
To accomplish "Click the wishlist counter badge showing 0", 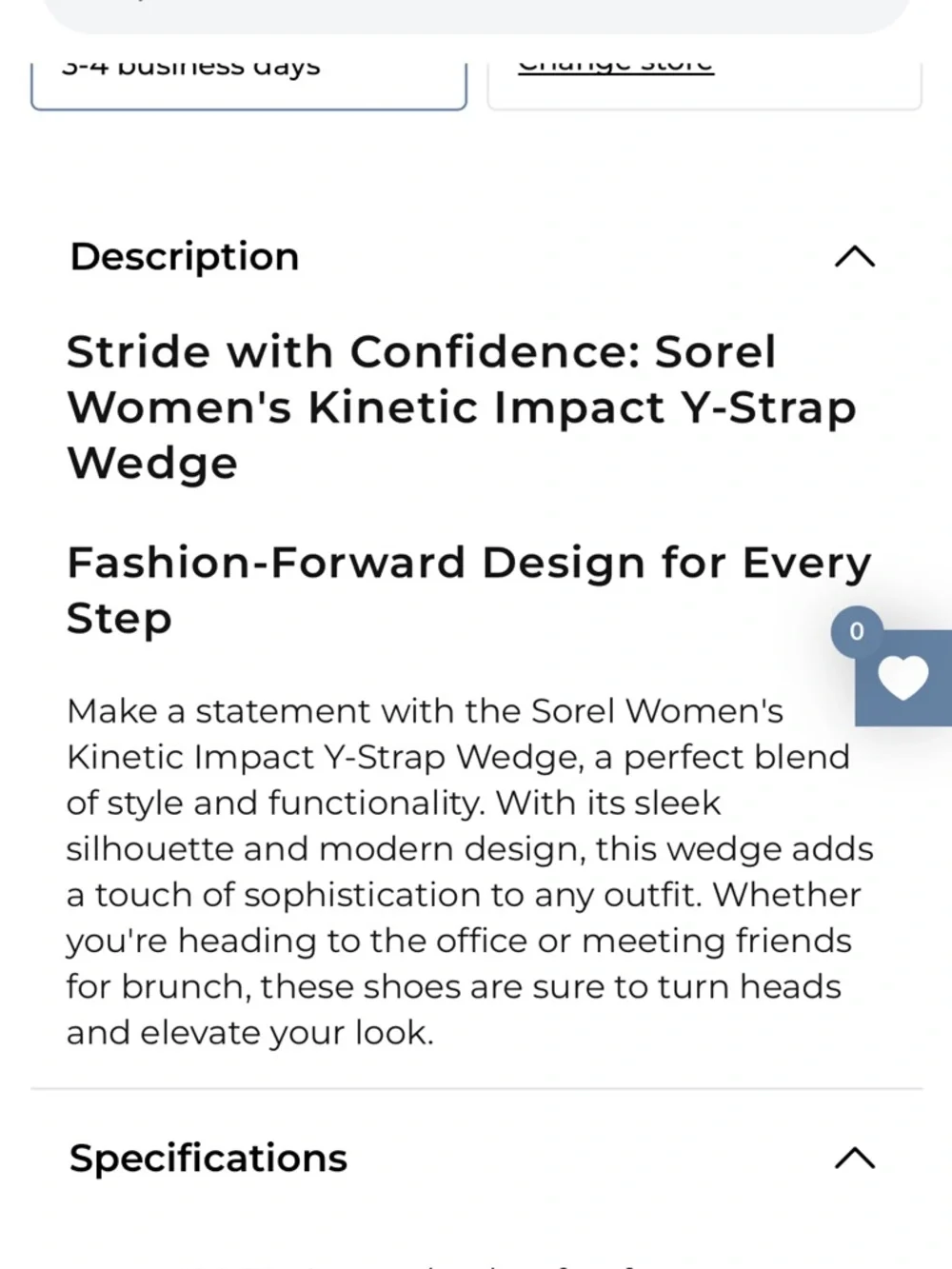I will pyautogui.click(x=856, y=631).
